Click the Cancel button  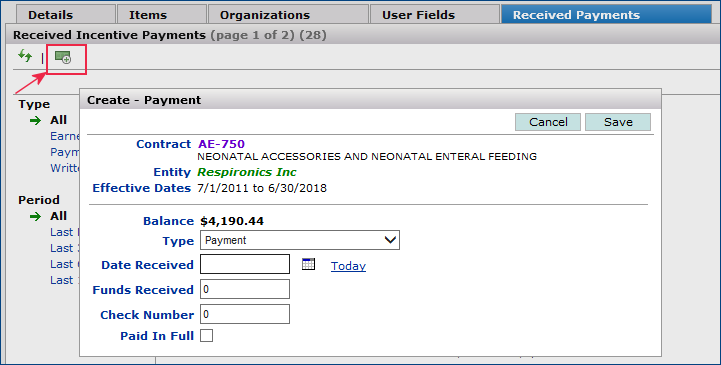(548, 122)
